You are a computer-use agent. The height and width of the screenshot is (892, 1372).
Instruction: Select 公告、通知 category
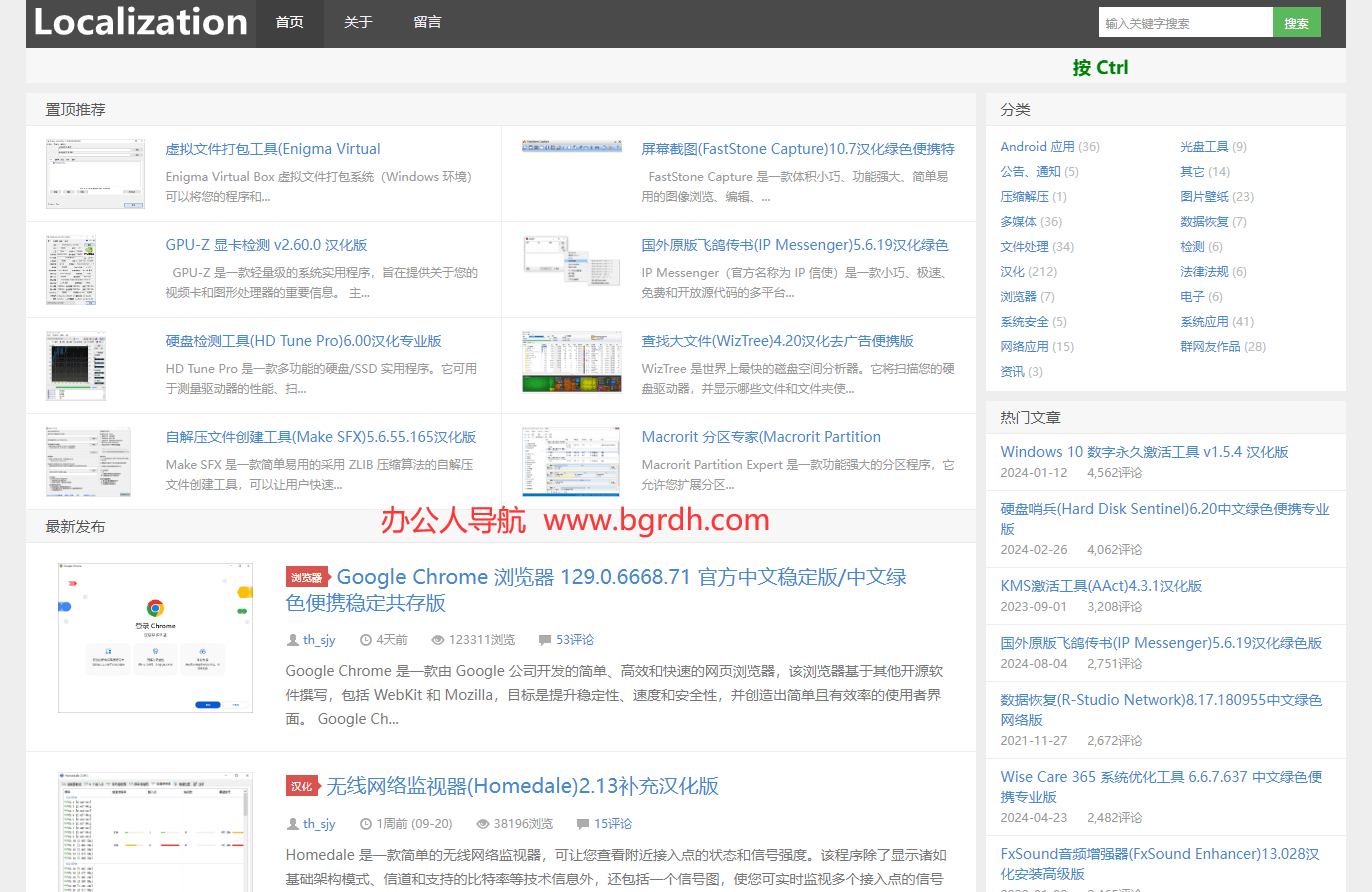click(1030, 172)
